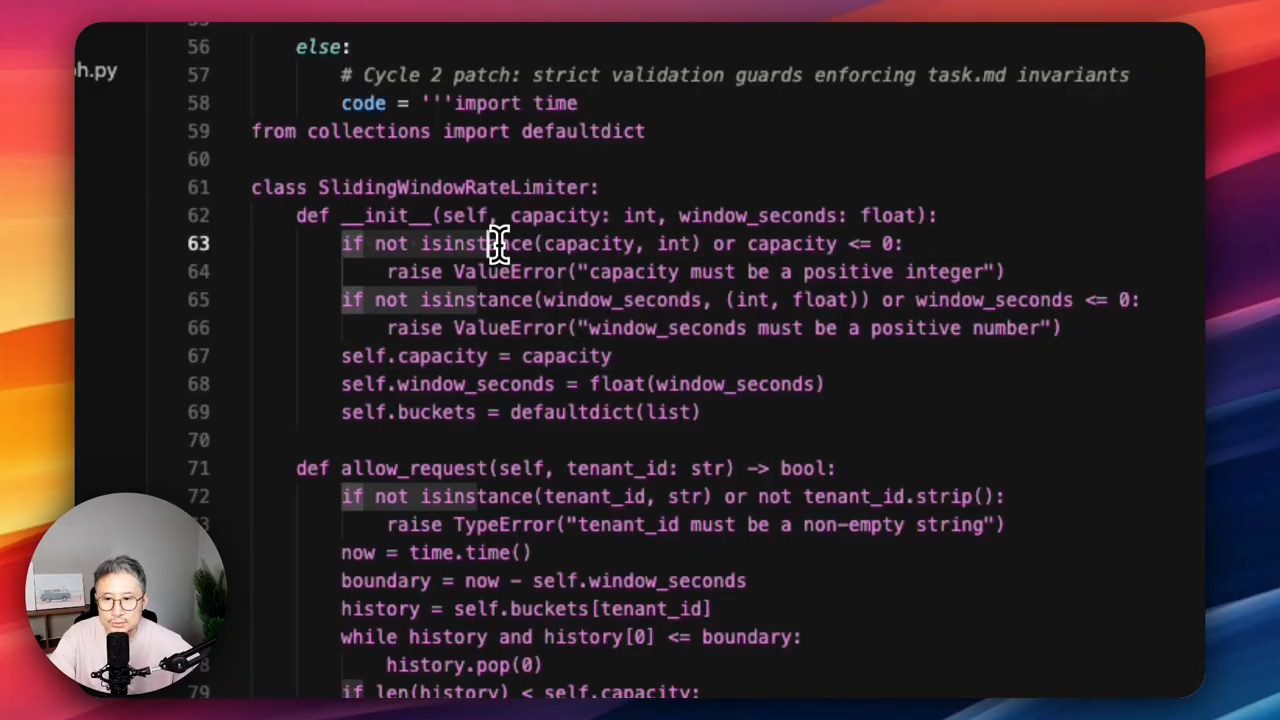The width and height of the screenshot is (1280, 720).
Task: Click the isinstance(window_seconds, (int, float)) condition
Action: point(645,300)
